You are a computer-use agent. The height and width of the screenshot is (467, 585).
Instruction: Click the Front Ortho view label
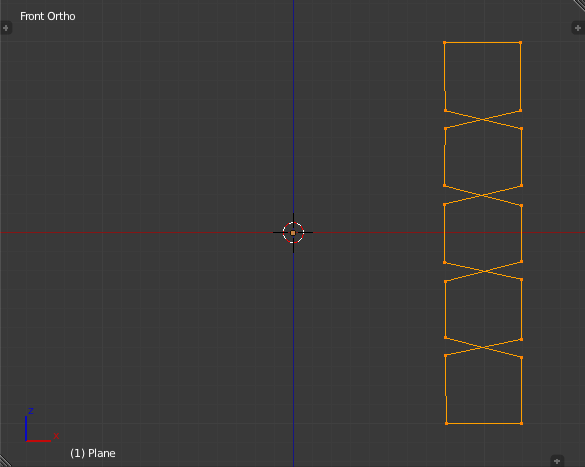[x=48, y=16]
